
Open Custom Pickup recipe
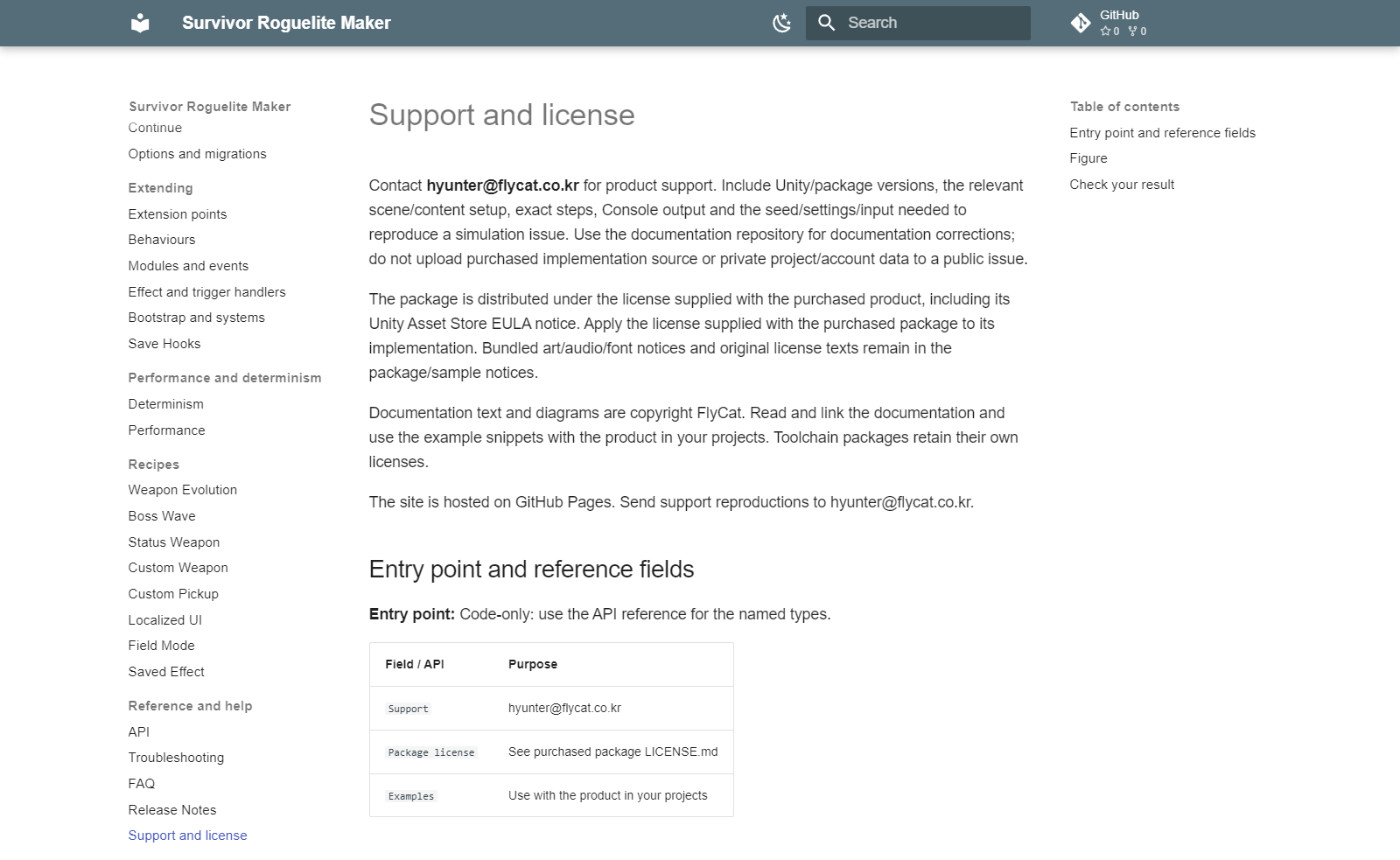pos(173,594)
